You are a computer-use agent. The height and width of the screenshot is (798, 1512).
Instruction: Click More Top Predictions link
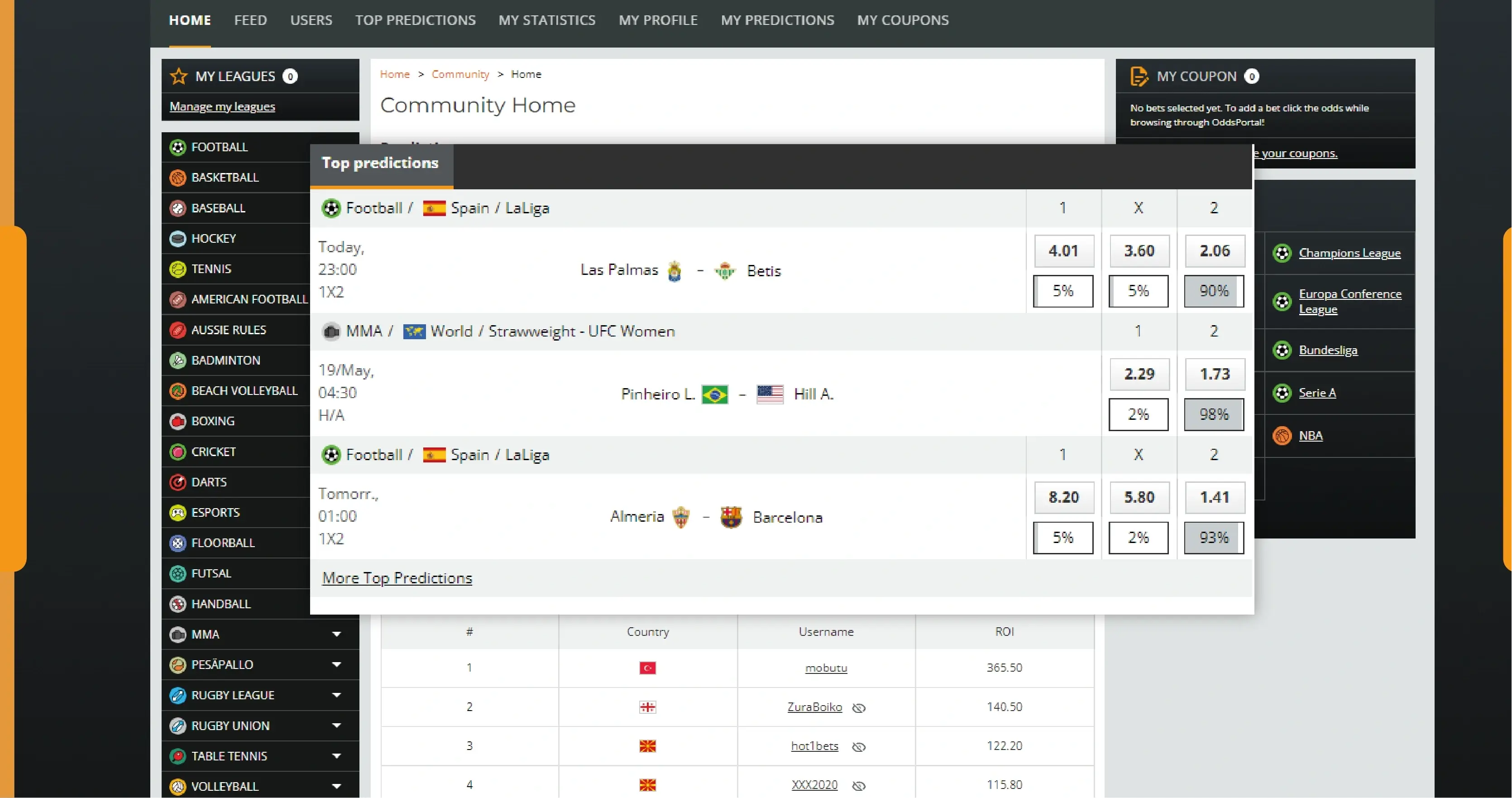[x=397, y=578]
